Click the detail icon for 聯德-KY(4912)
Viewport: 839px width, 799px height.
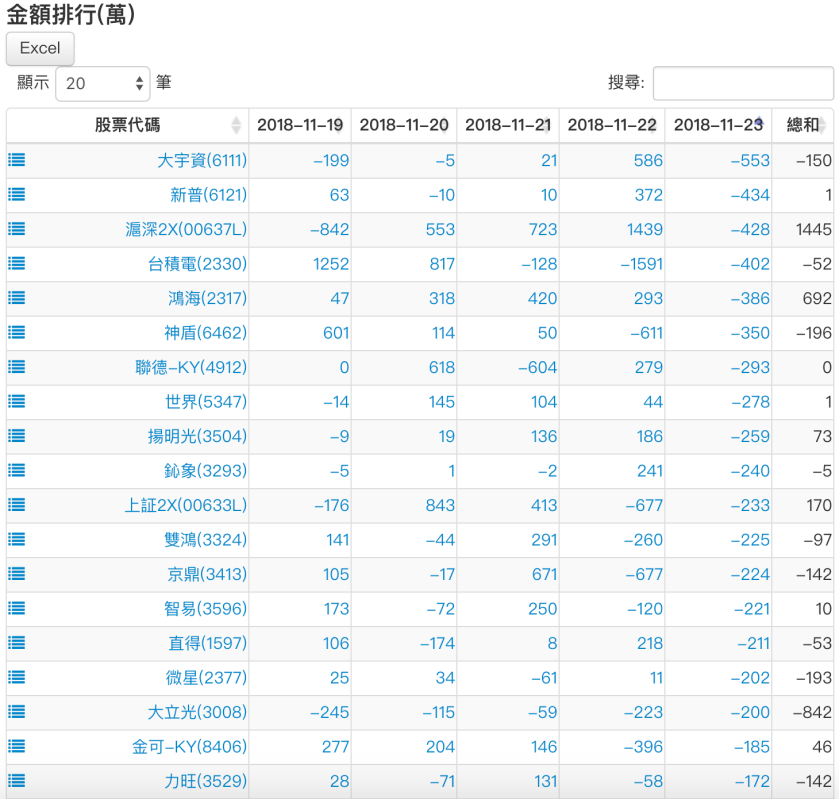coord(16,367)
